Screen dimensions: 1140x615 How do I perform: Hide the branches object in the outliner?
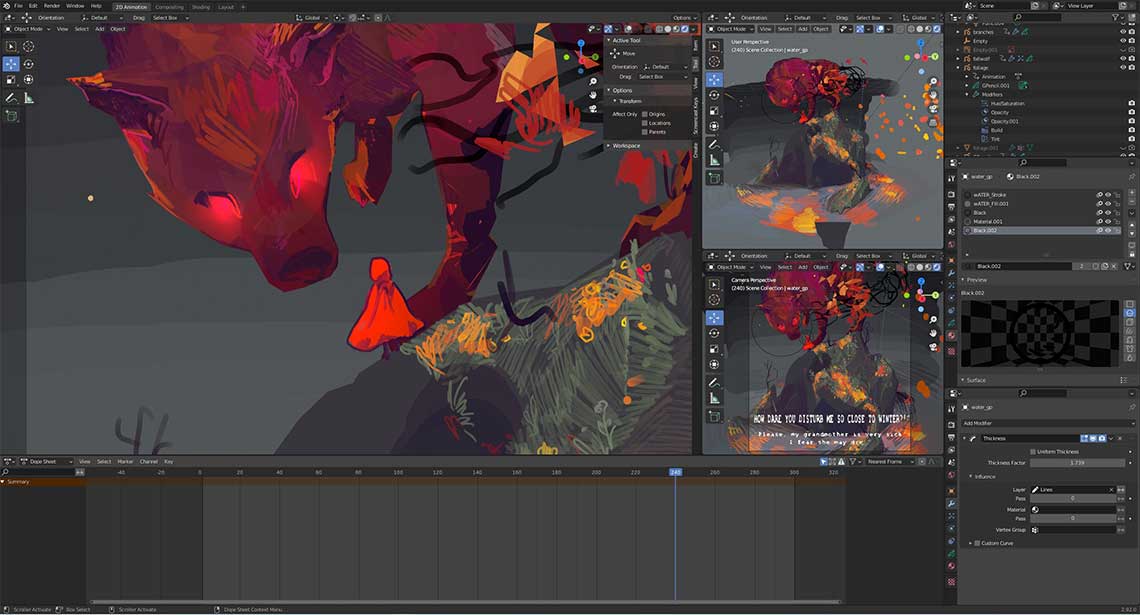click(1123, 32)
